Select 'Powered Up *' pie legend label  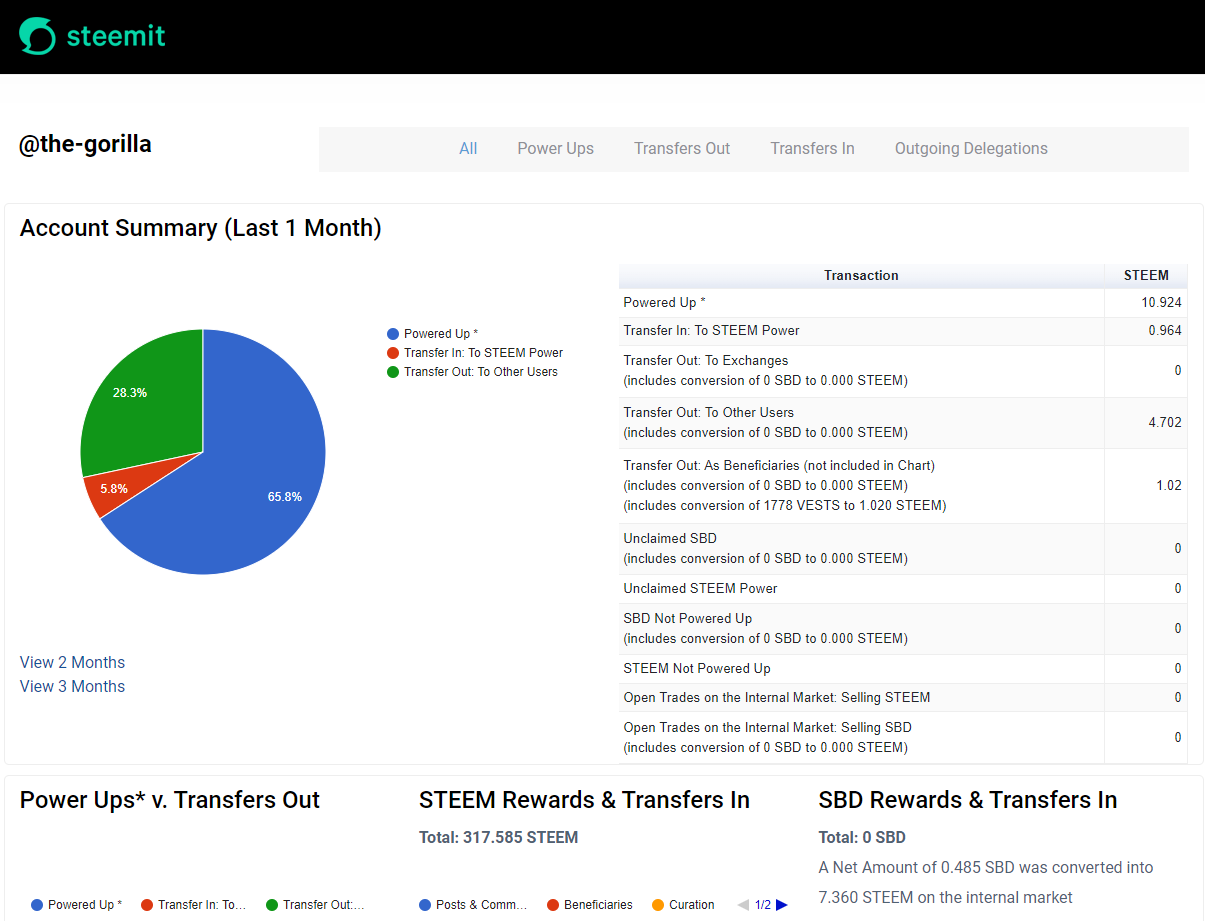441,334
